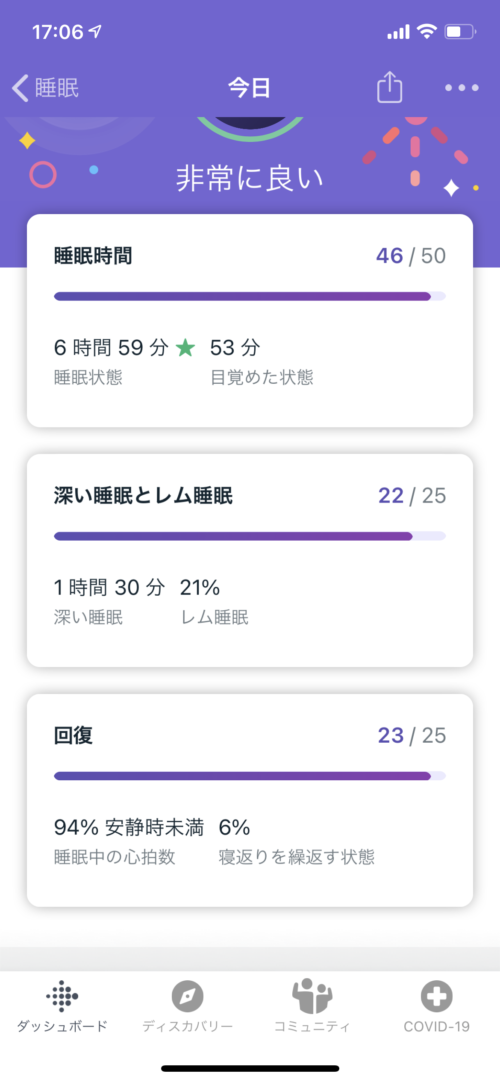Click the 回復 progress bar

pos(250,776)
